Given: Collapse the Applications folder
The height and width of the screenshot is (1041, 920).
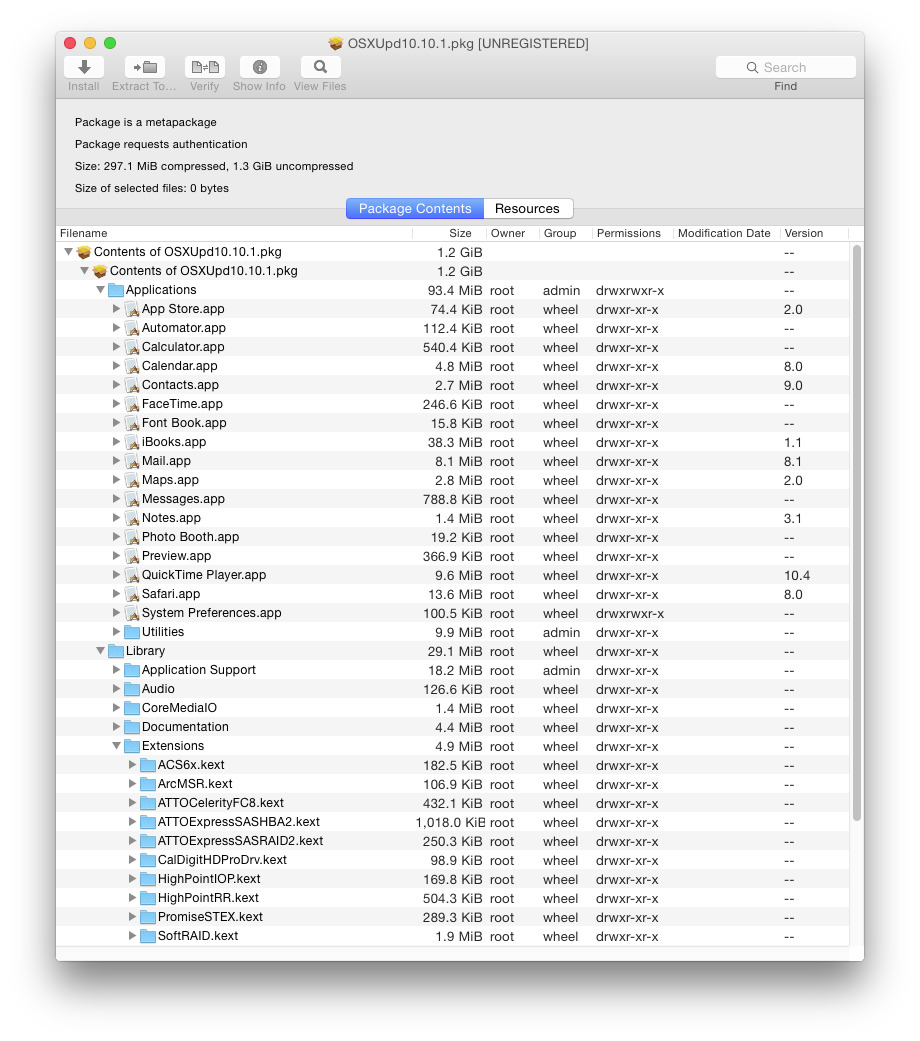Looking at the screenshot, I should (100, 290).
